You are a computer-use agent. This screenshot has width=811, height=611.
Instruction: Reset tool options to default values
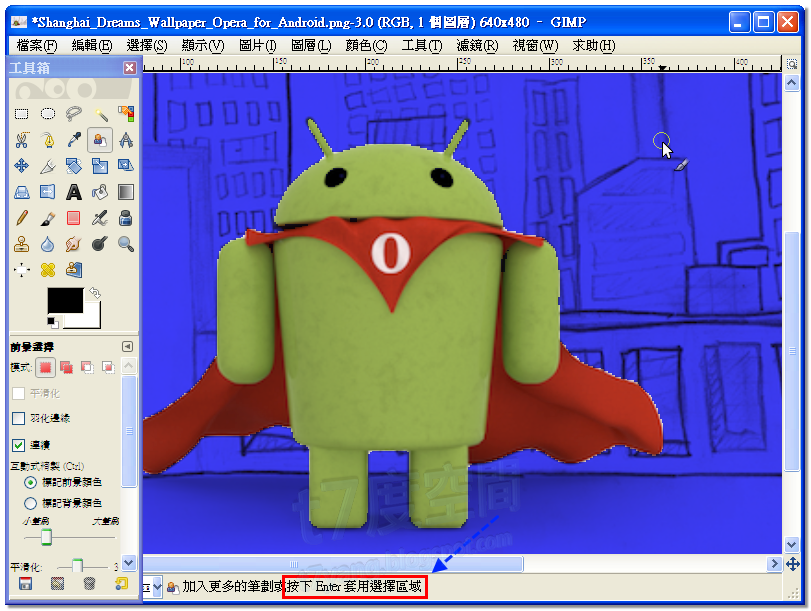(x=122, y=584)
